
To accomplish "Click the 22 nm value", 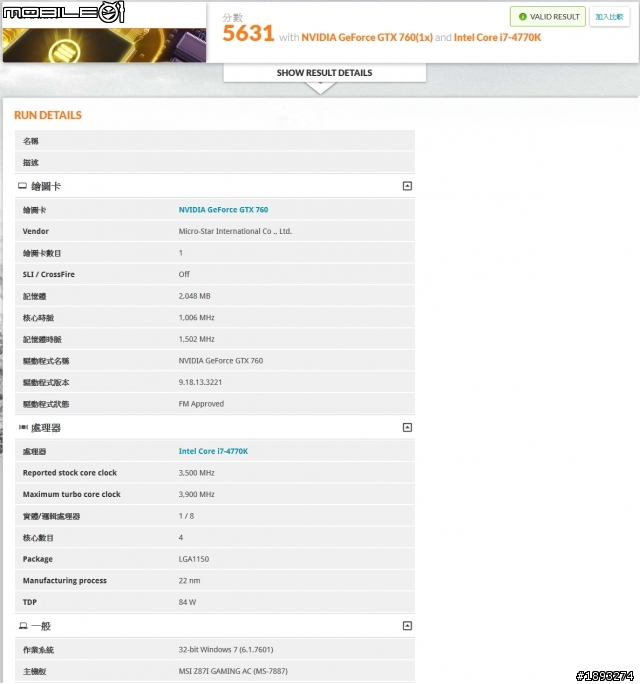I will [x=189, y=581].
